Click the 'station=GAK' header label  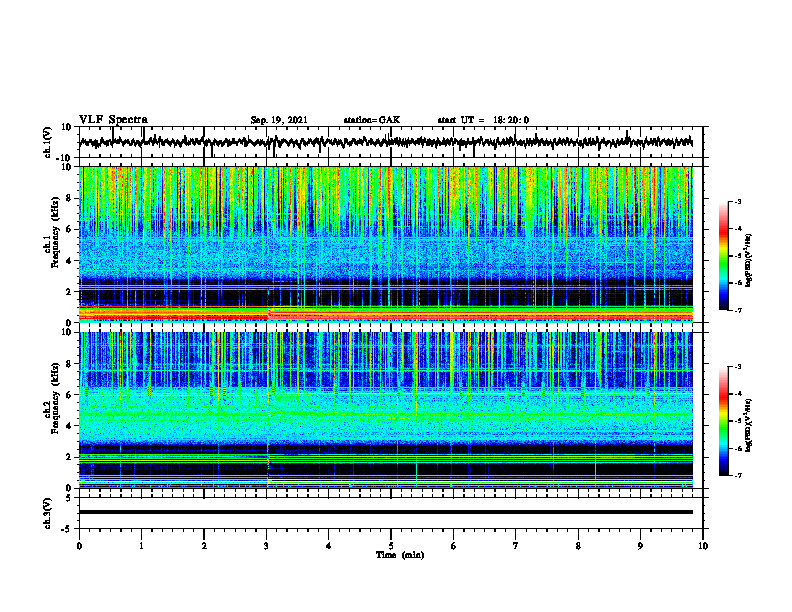click(x=372, y=120)
